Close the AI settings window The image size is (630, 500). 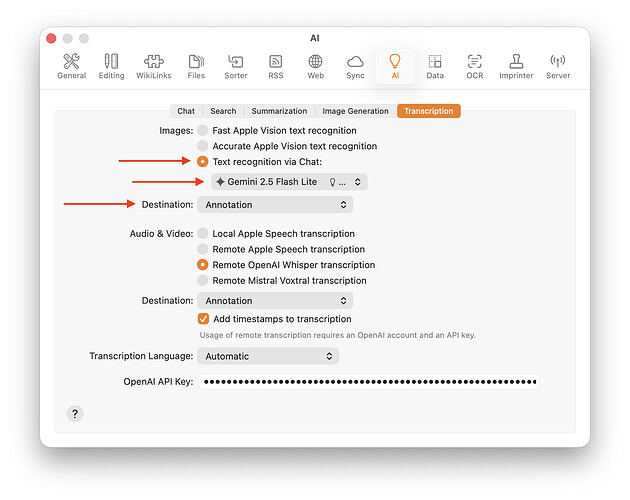tap(51, 38)
